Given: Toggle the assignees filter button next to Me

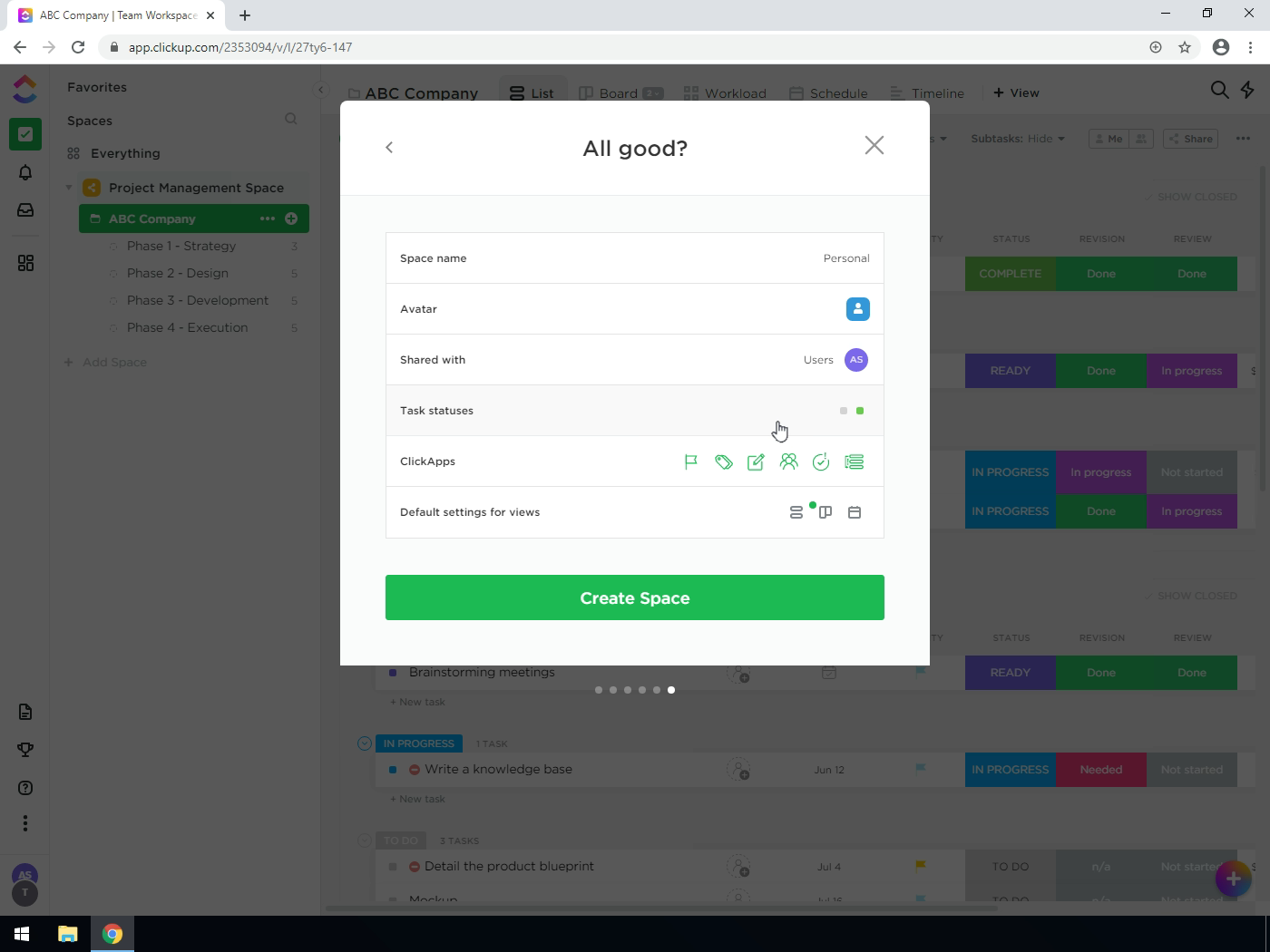Looking at the screenshot, I should point(1141,139).
